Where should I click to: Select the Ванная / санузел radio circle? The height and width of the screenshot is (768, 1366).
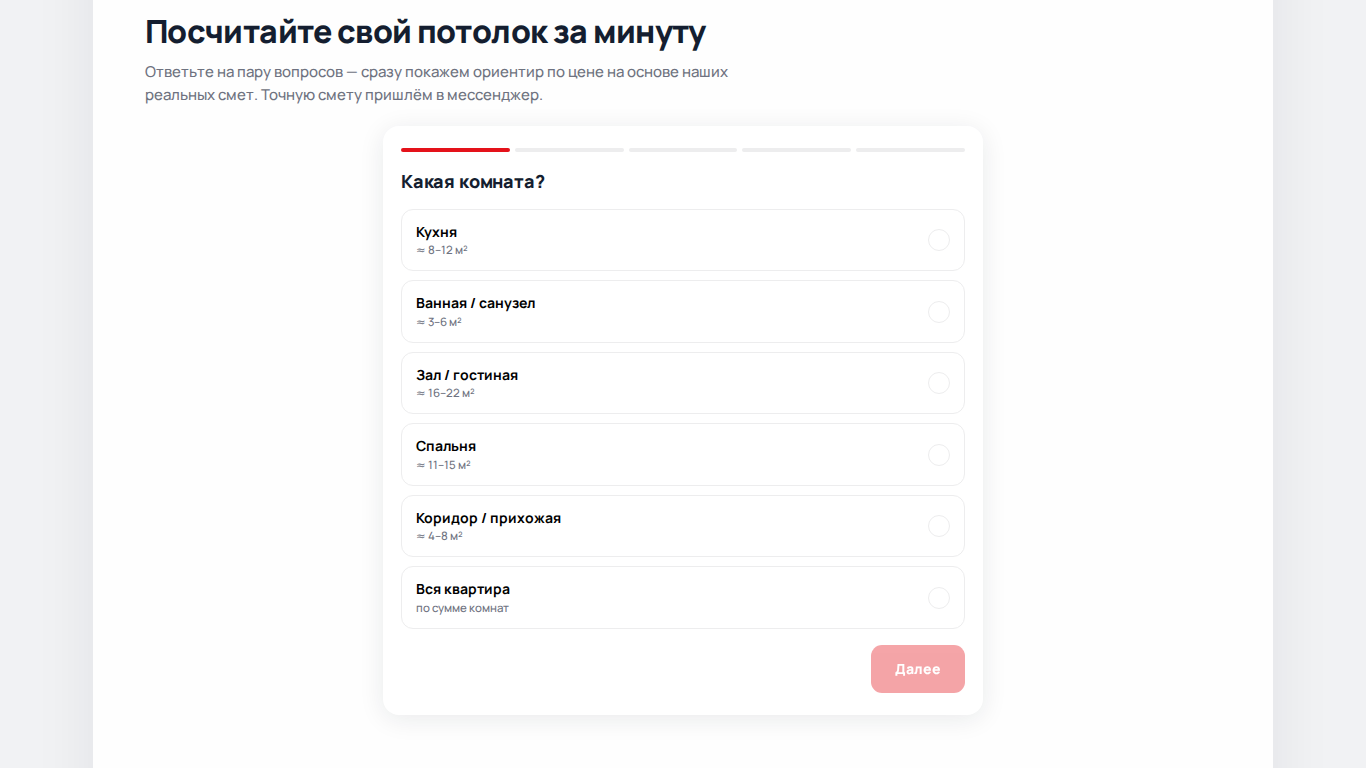(938, 312)
